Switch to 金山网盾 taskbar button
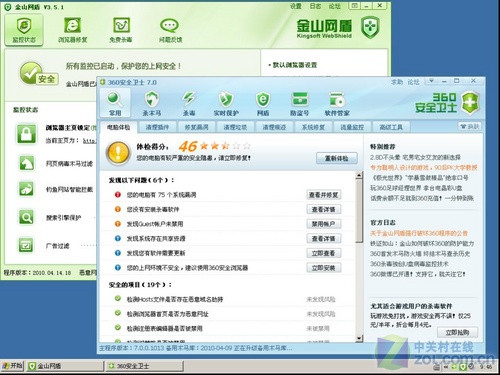 [66, 366]
